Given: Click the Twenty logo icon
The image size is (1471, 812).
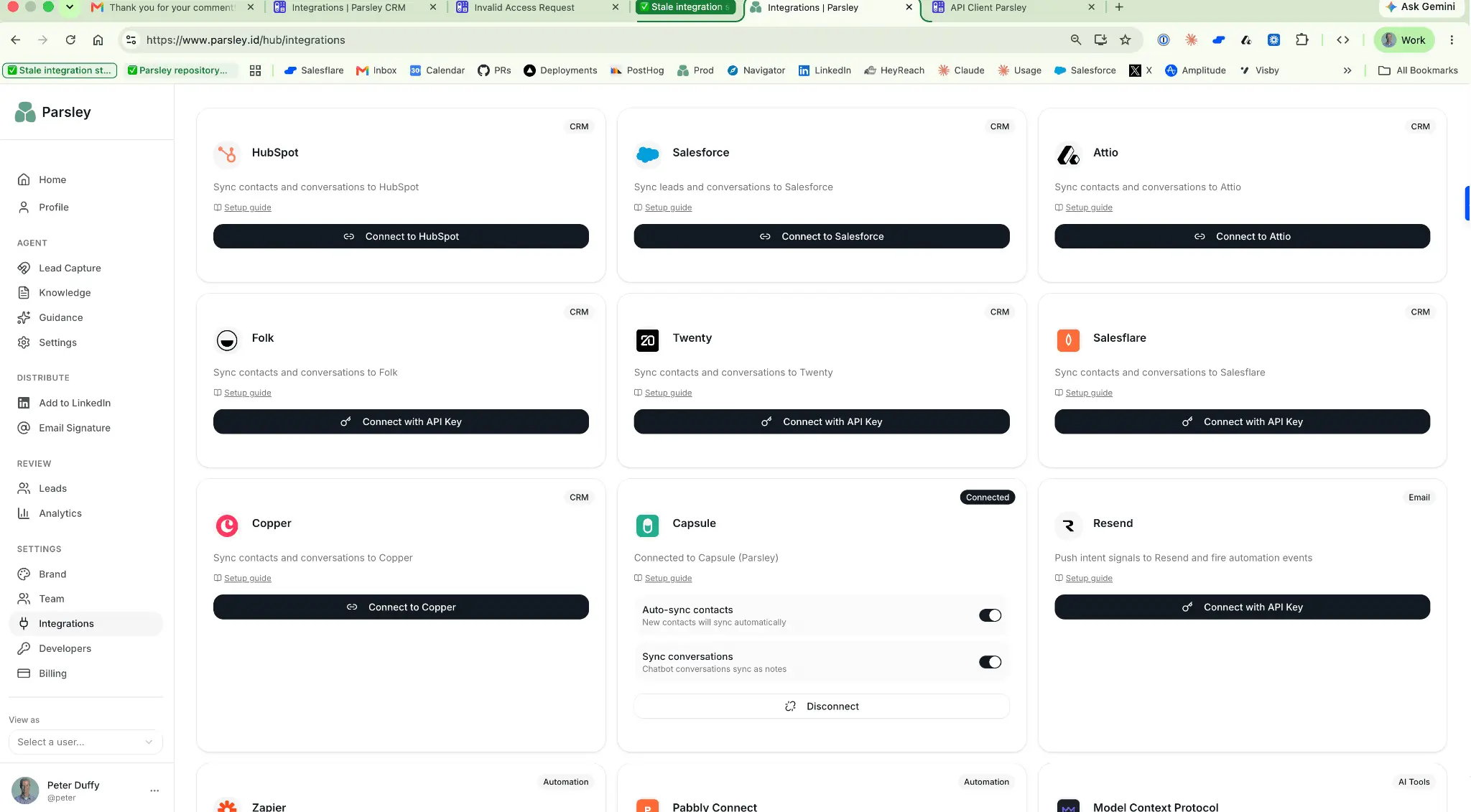Looking at the screenshot, I should click(647, 340).
